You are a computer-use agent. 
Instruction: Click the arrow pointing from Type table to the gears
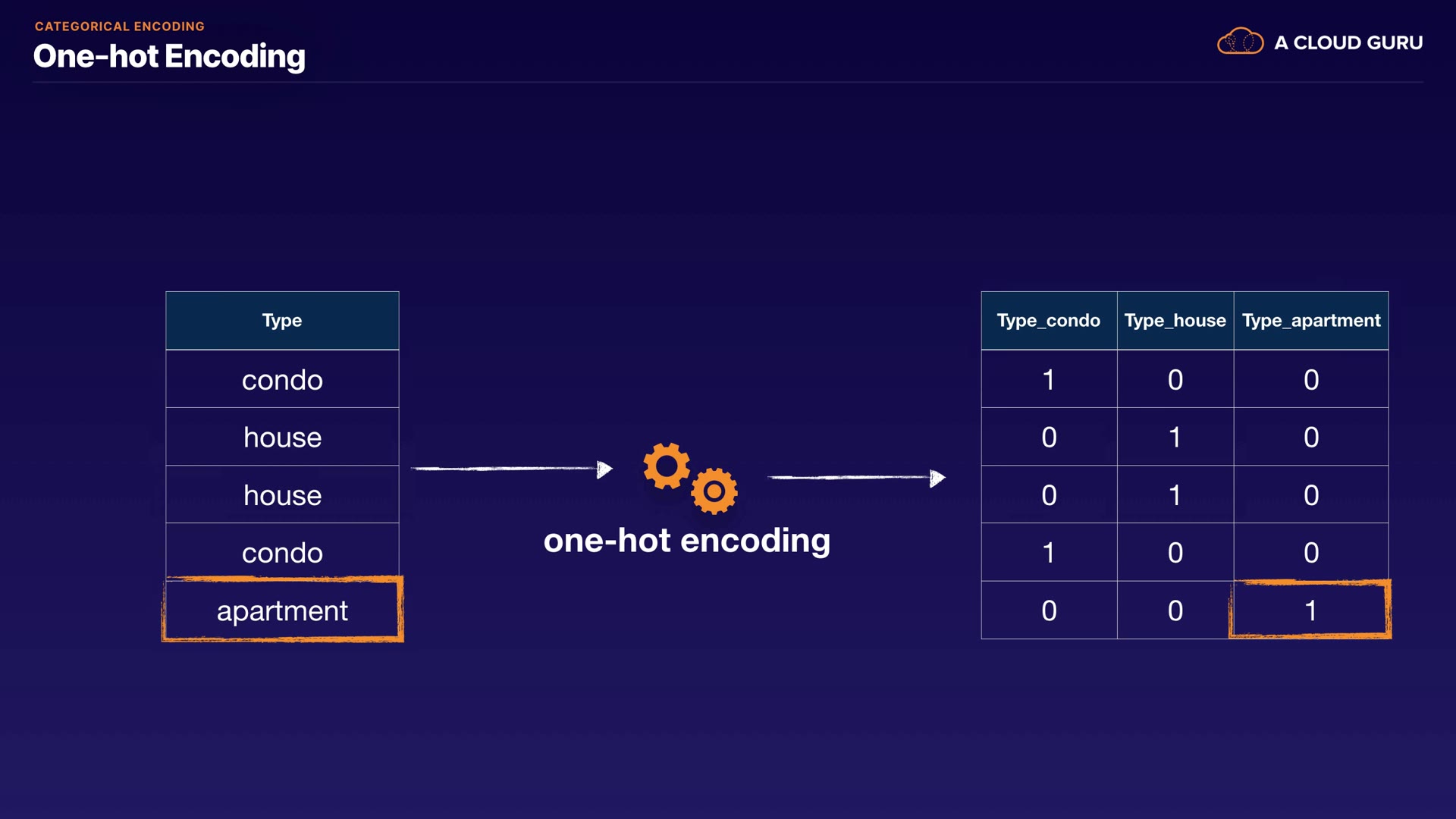(512, 469)
